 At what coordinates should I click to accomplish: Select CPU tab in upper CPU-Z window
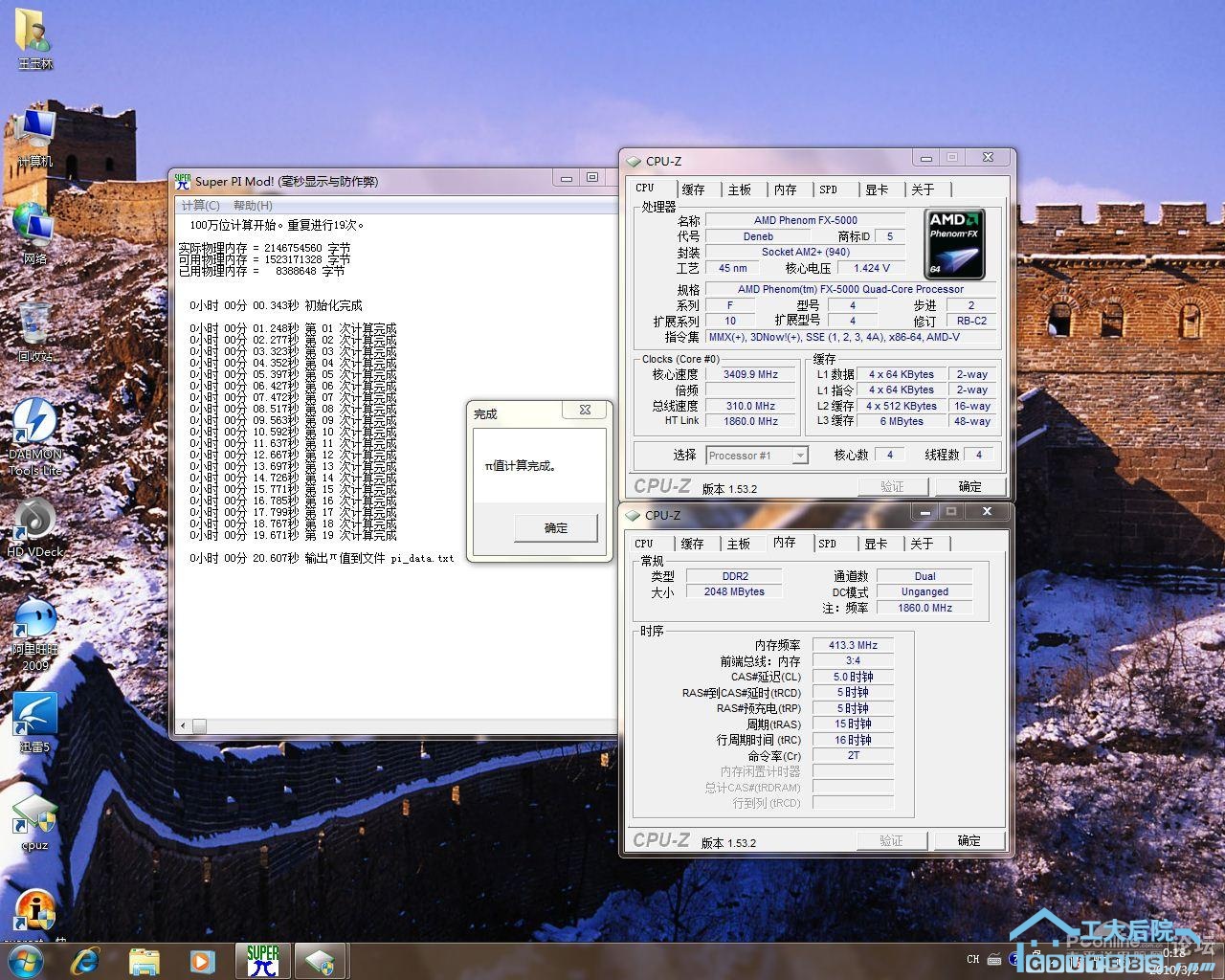[x=645, y=189]
